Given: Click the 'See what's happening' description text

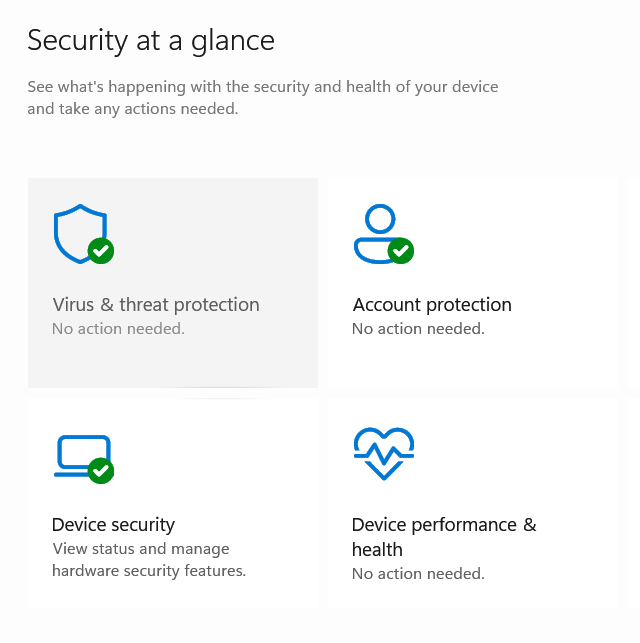Looking at the screenshot, I should [x=262, y=98].
